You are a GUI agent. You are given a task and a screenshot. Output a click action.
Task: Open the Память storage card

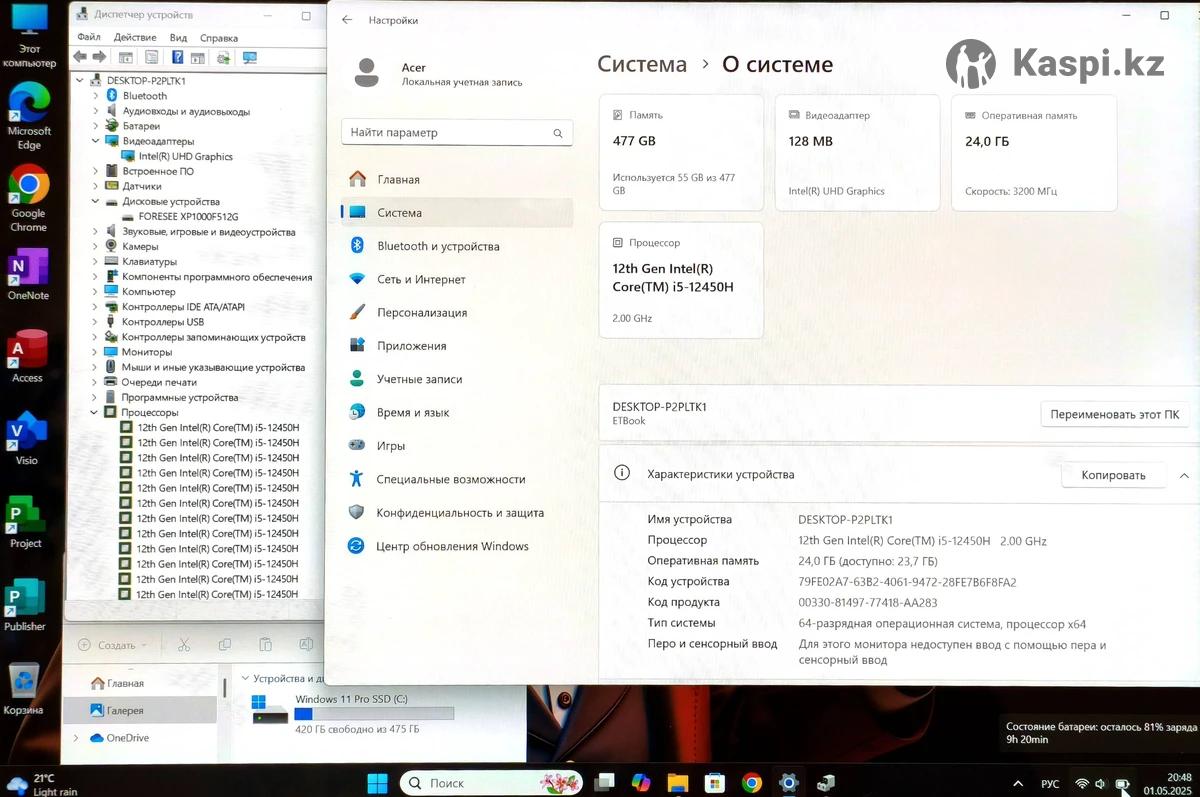pyautogui.click(x=681, y=153)
